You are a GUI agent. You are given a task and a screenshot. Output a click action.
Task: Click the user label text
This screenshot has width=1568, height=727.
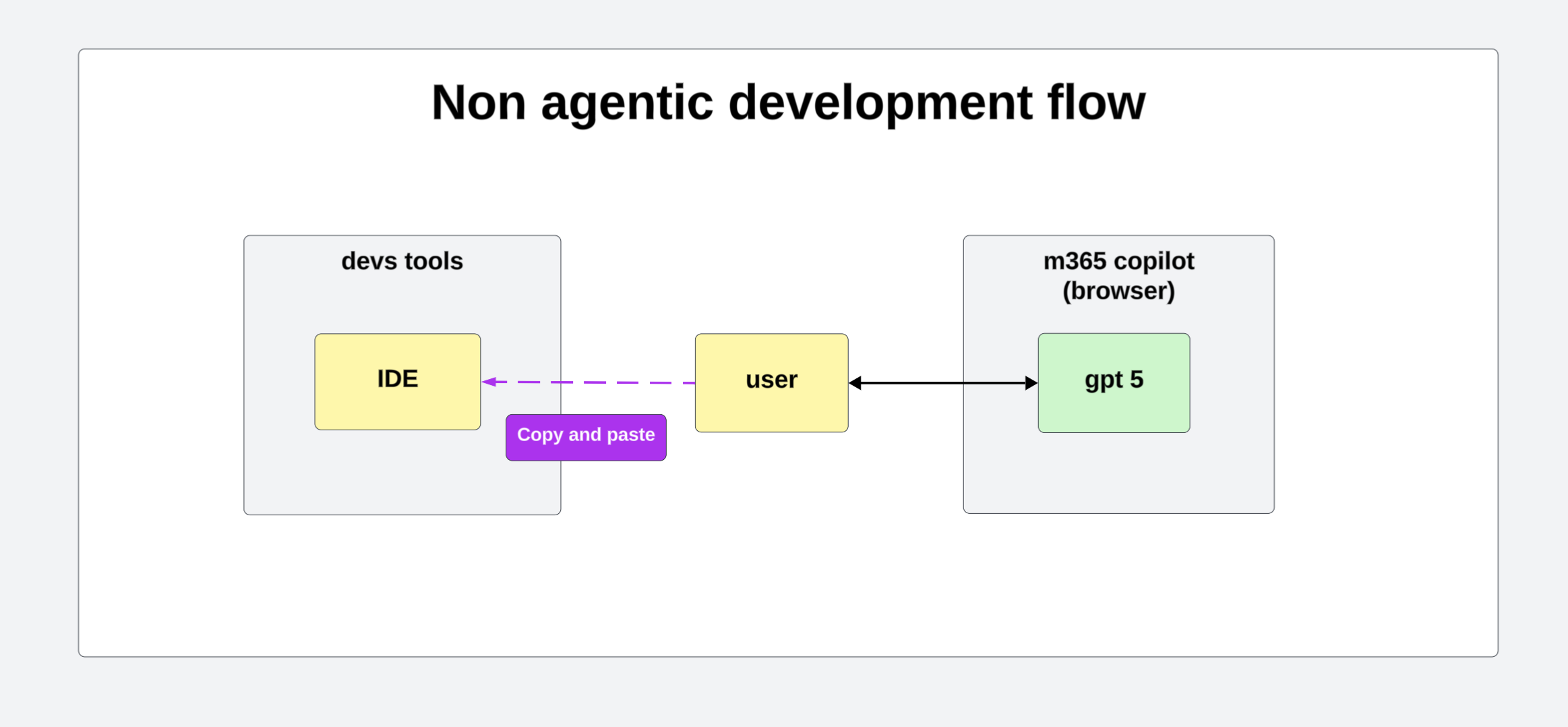771,380
